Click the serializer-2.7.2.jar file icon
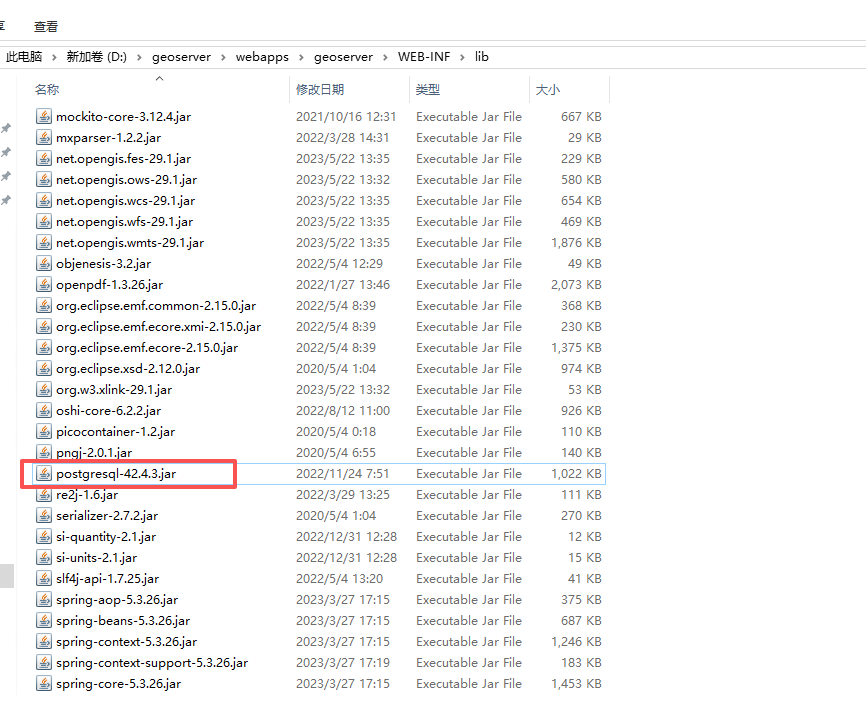 pos(44,515)
